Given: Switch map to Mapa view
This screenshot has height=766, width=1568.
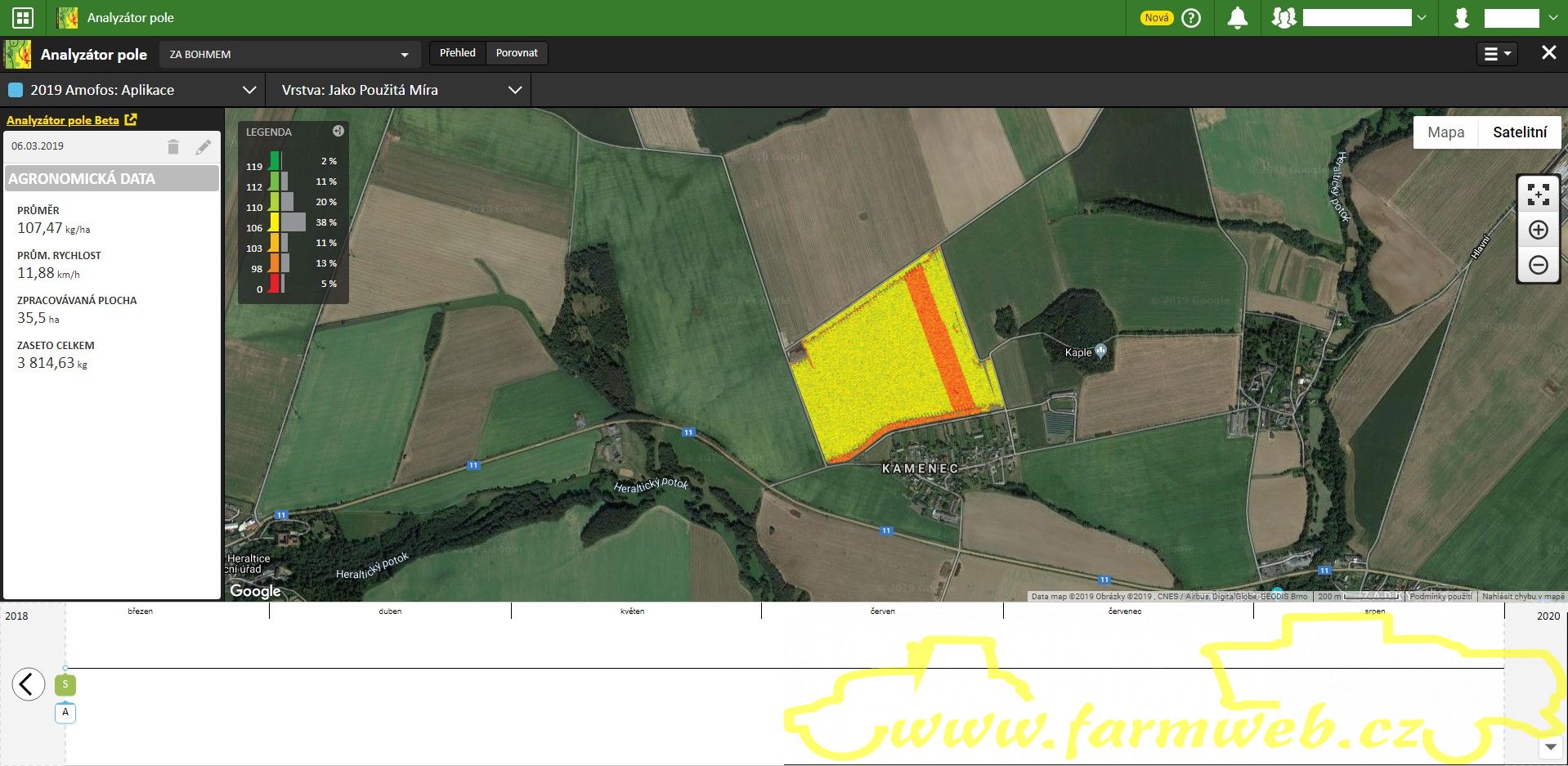Looking at the screenshot, I should click(x=1445, y=132).
